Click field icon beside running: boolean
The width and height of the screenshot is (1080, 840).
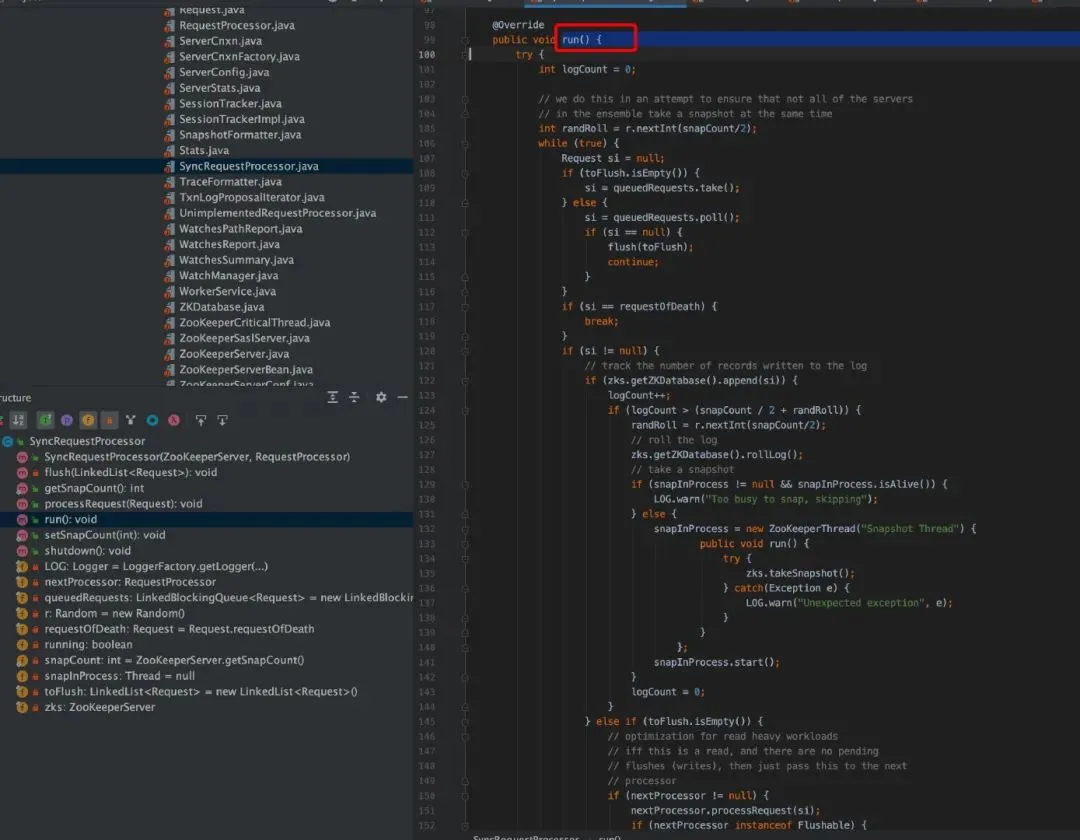click(x=22, y=645)
